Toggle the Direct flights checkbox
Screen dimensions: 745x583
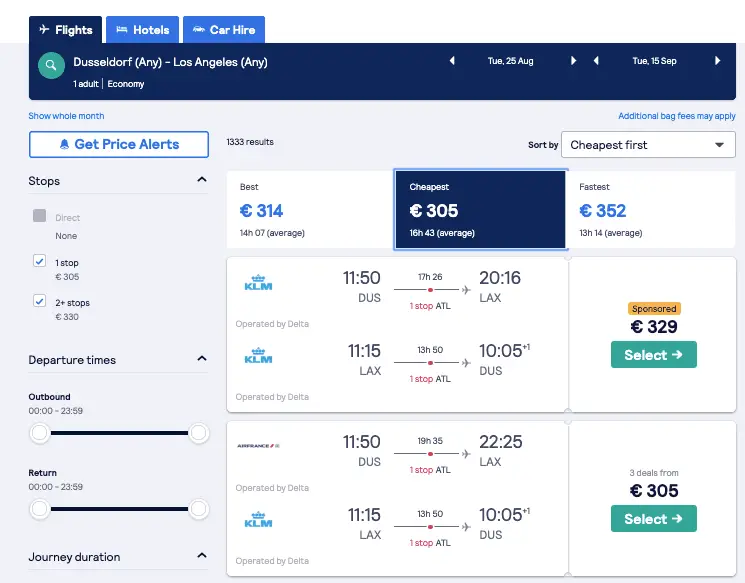[39, 216]
